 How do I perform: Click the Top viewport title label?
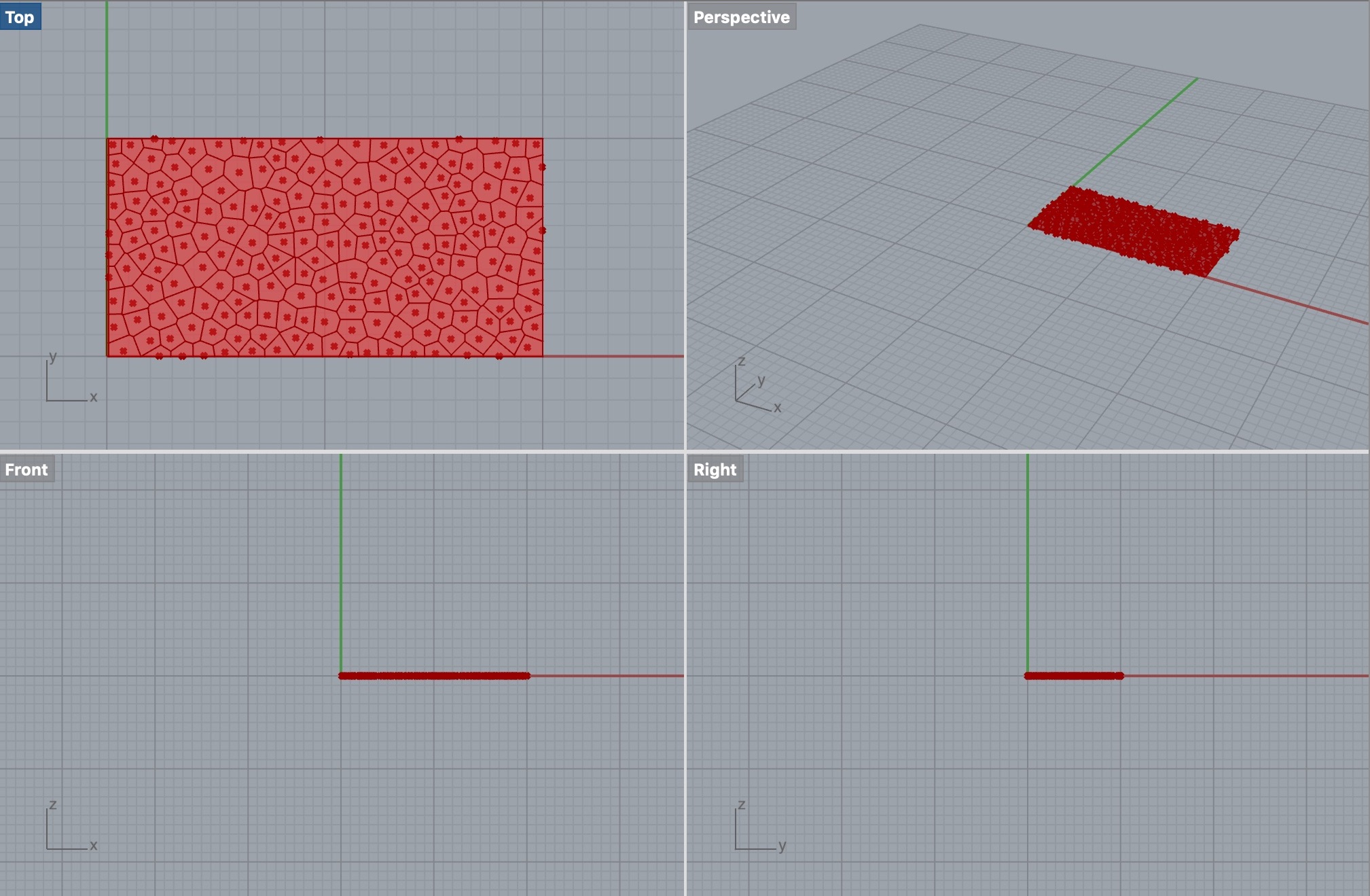click(x=20, y=17)
